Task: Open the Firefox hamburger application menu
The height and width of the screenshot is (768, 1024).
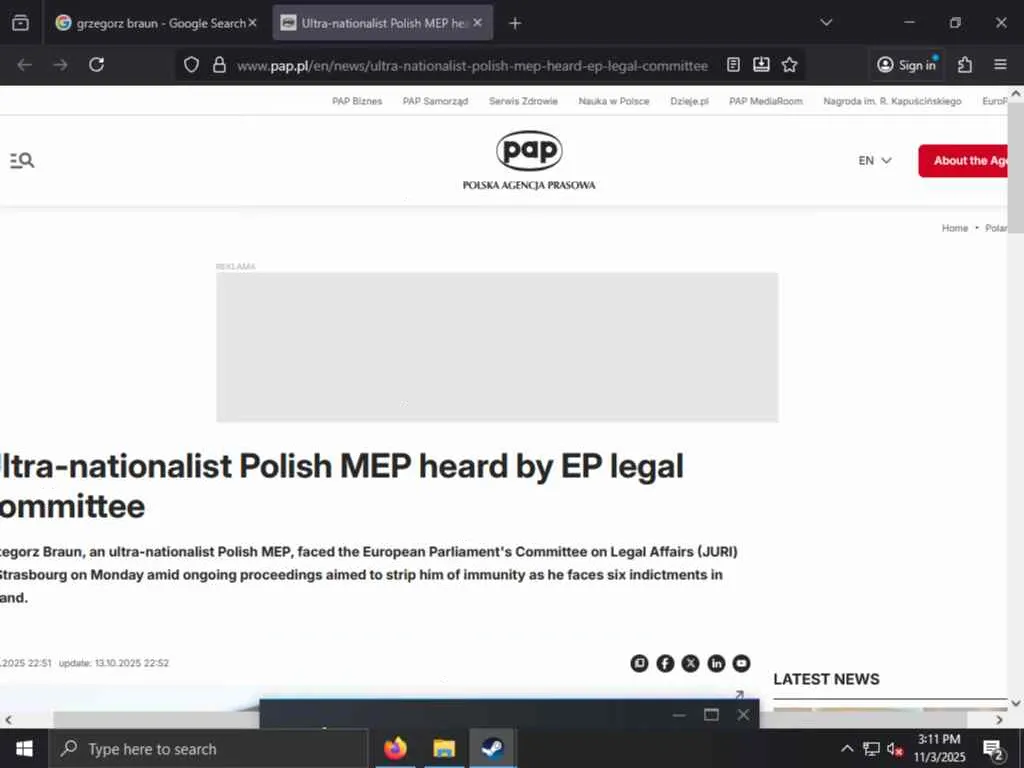Action: coord(1000,65)
